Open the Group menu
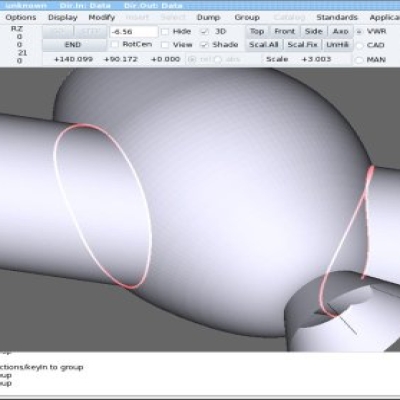The image size is (400, 400). (x=247, y=17)
